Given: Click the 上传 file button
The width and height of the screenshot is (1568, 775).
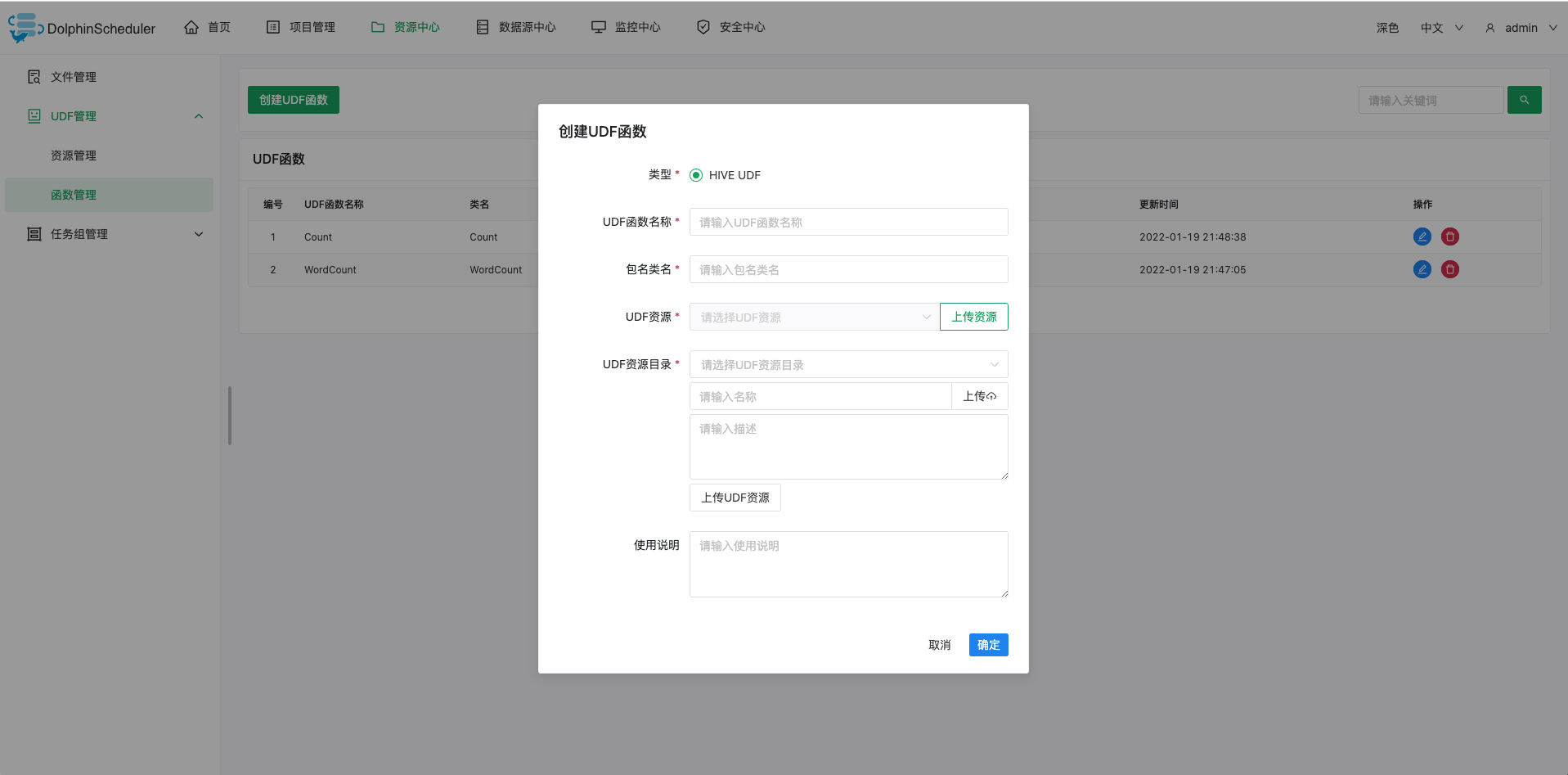Looking at the screenshot, I should (x=980, y=396).
